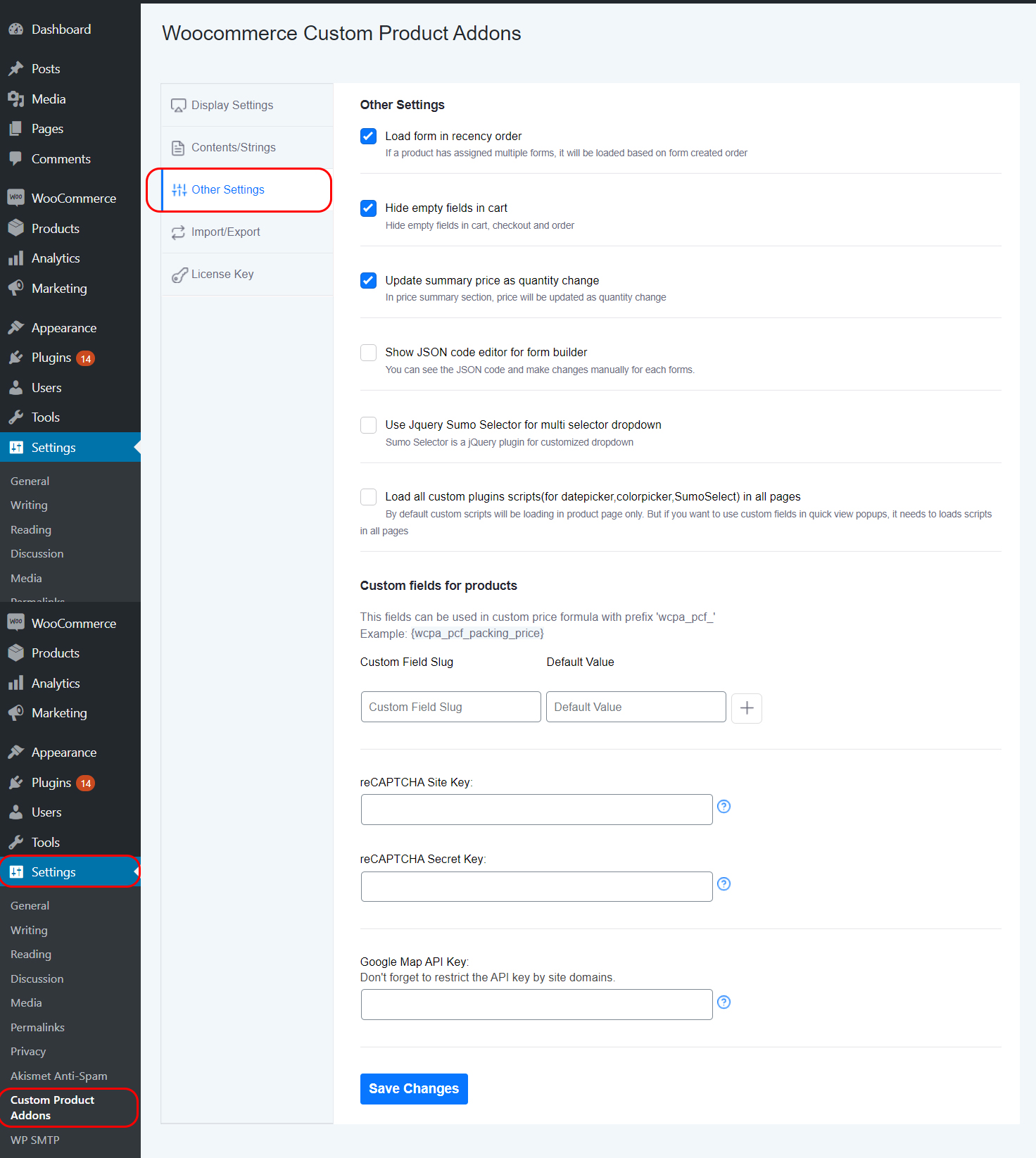The height and width of the screenshot is (1158, 1036).
Task: Open the lower Discussion settings link
Action: 37,979
